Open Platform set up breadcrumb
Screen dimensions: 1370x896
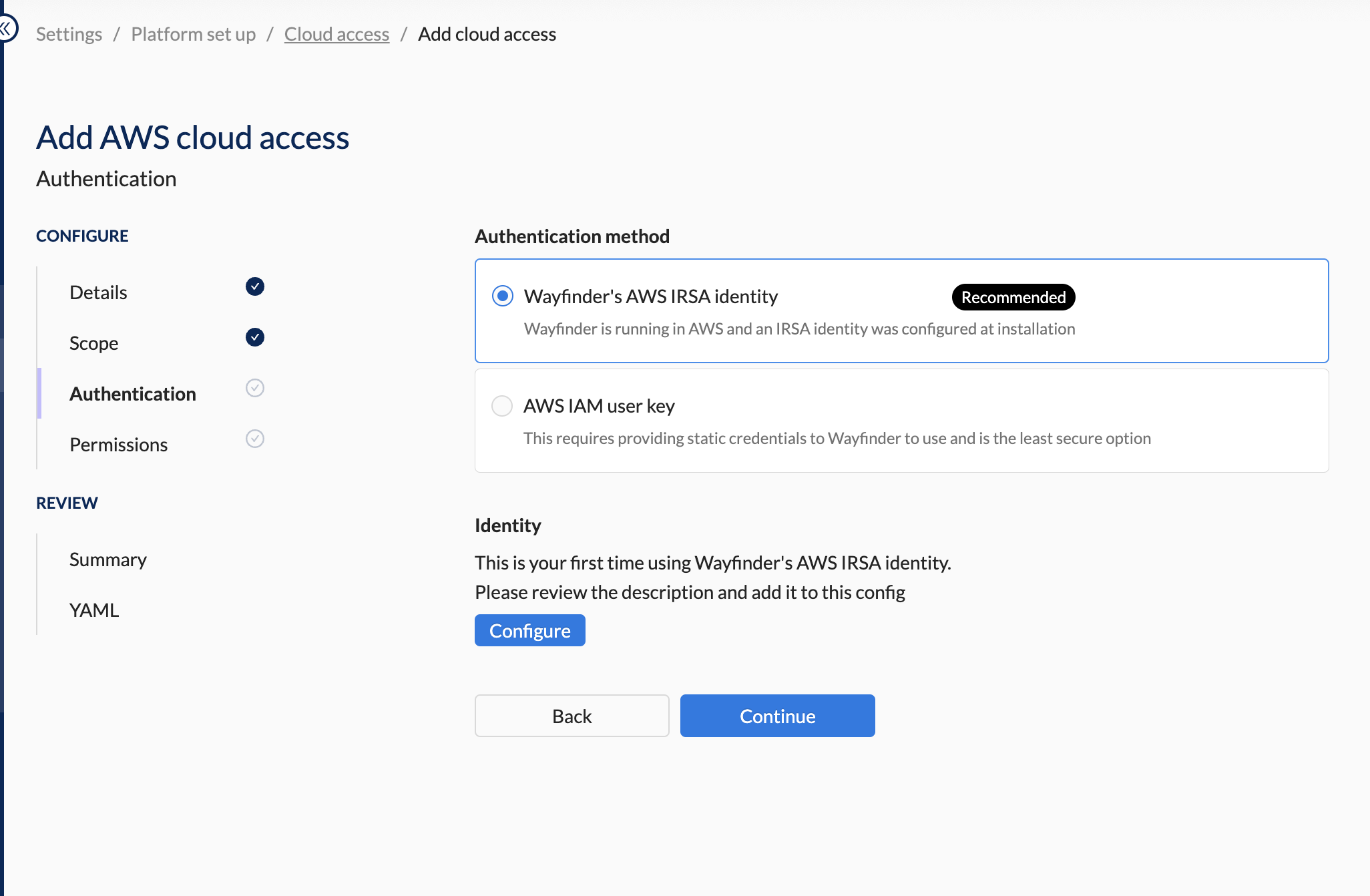pos(193,34)
